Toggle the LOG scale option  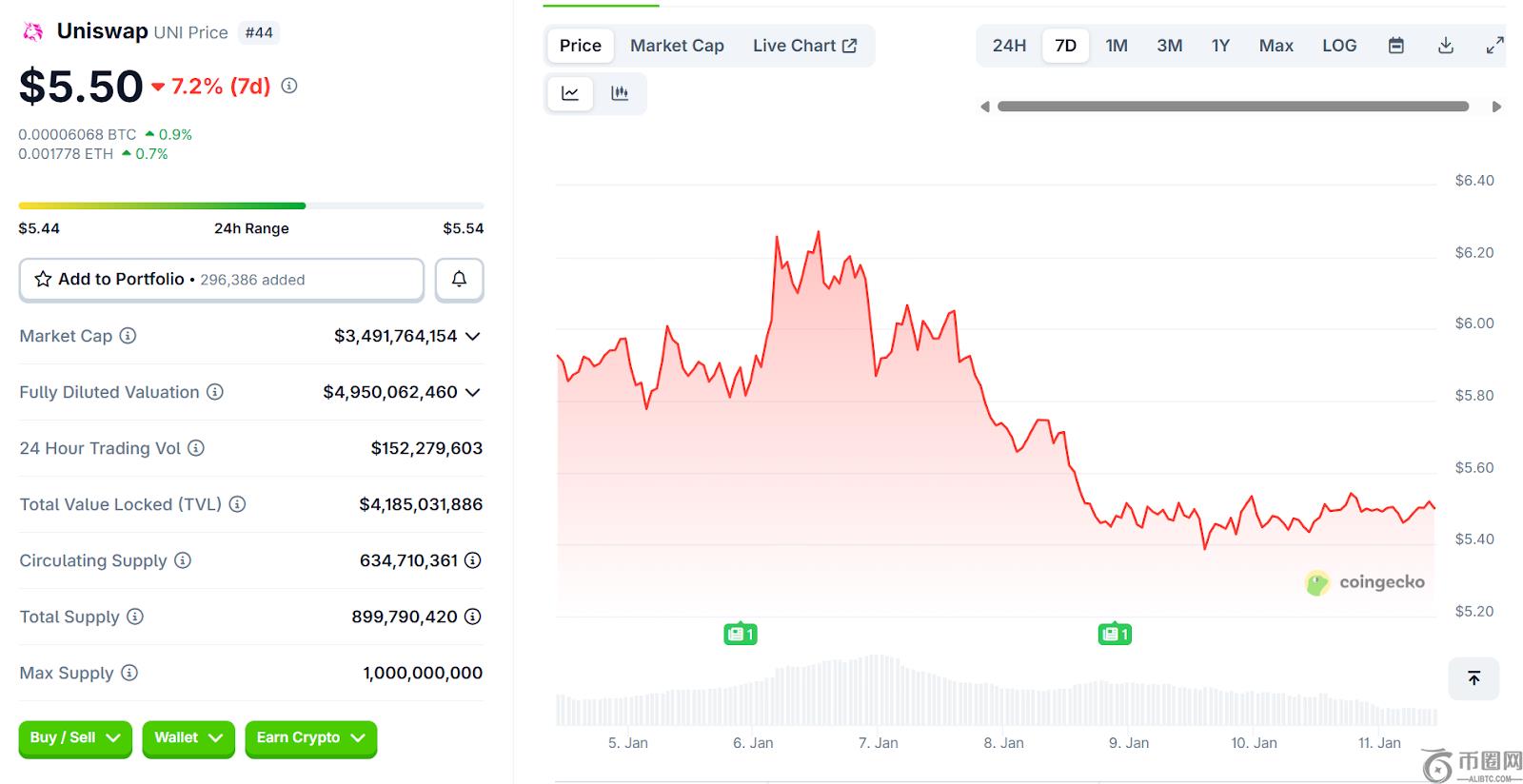[1338, 46]
